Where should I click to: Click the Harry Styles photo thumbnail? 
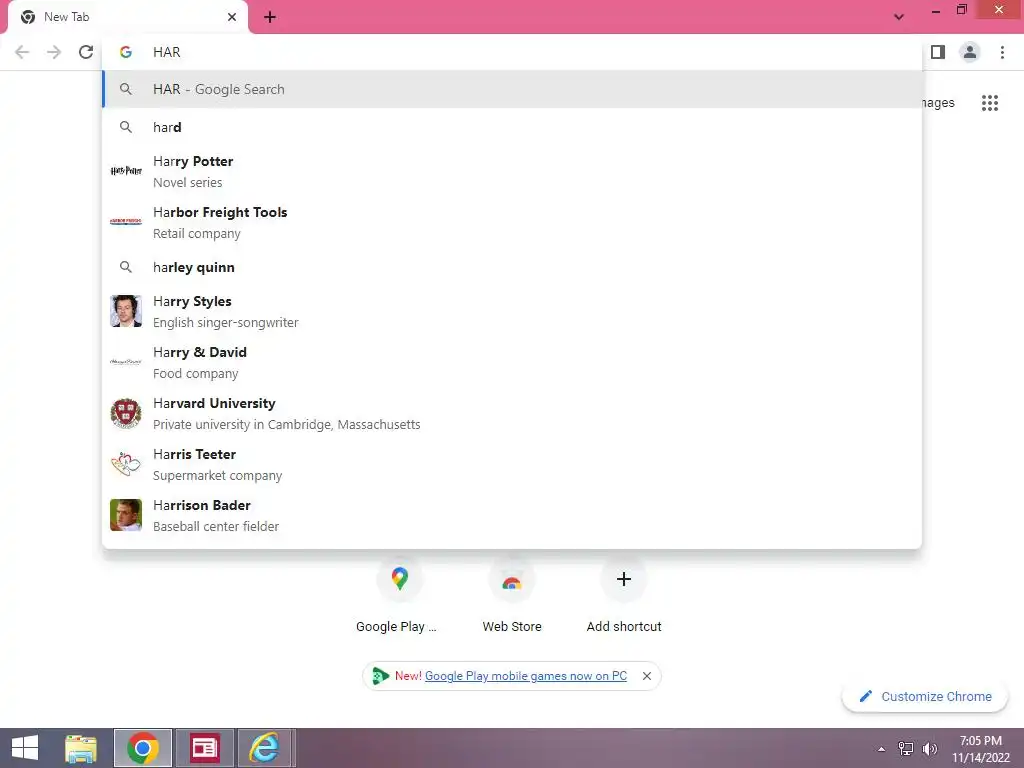126,311
